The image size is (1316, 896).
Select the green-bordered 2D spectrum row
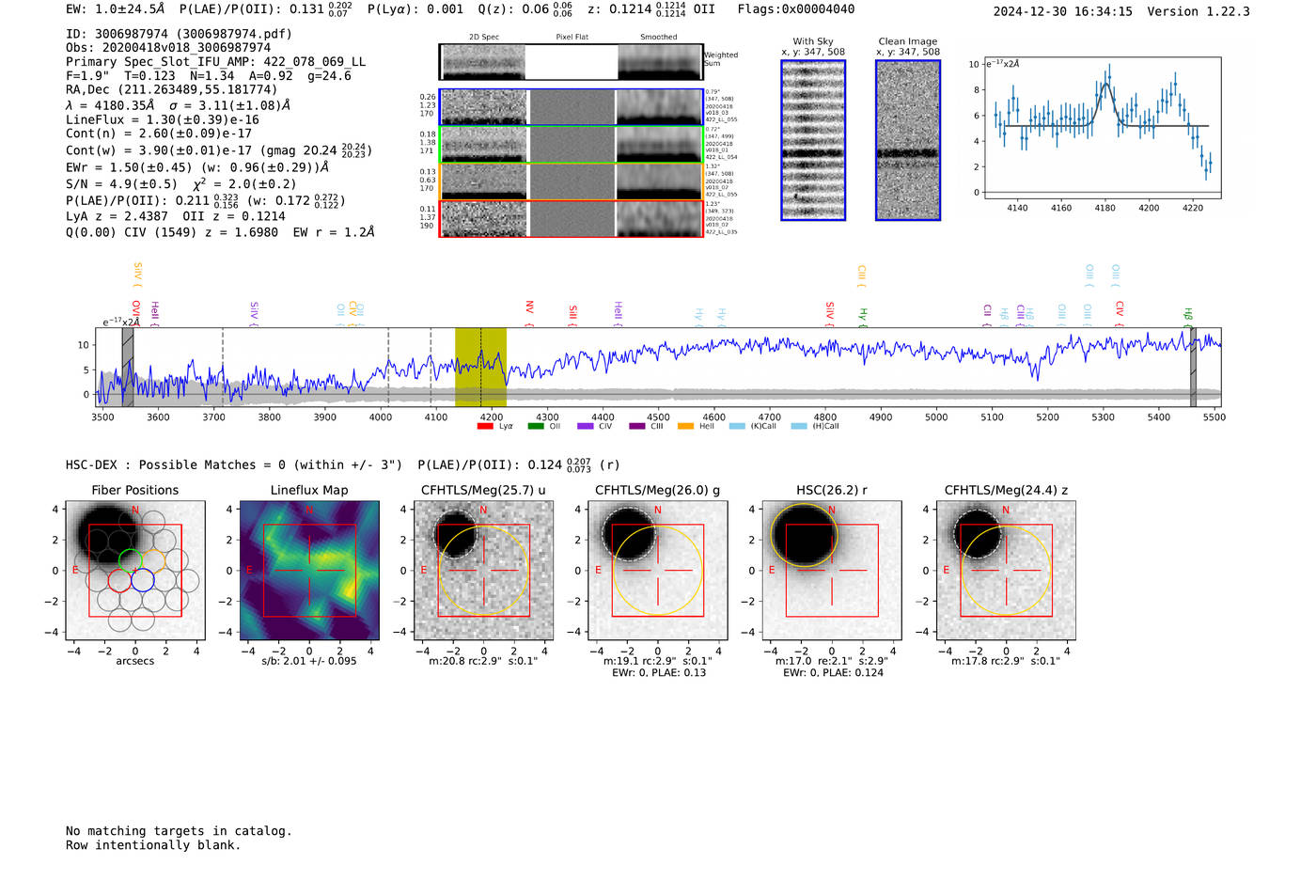coord(572,145)
